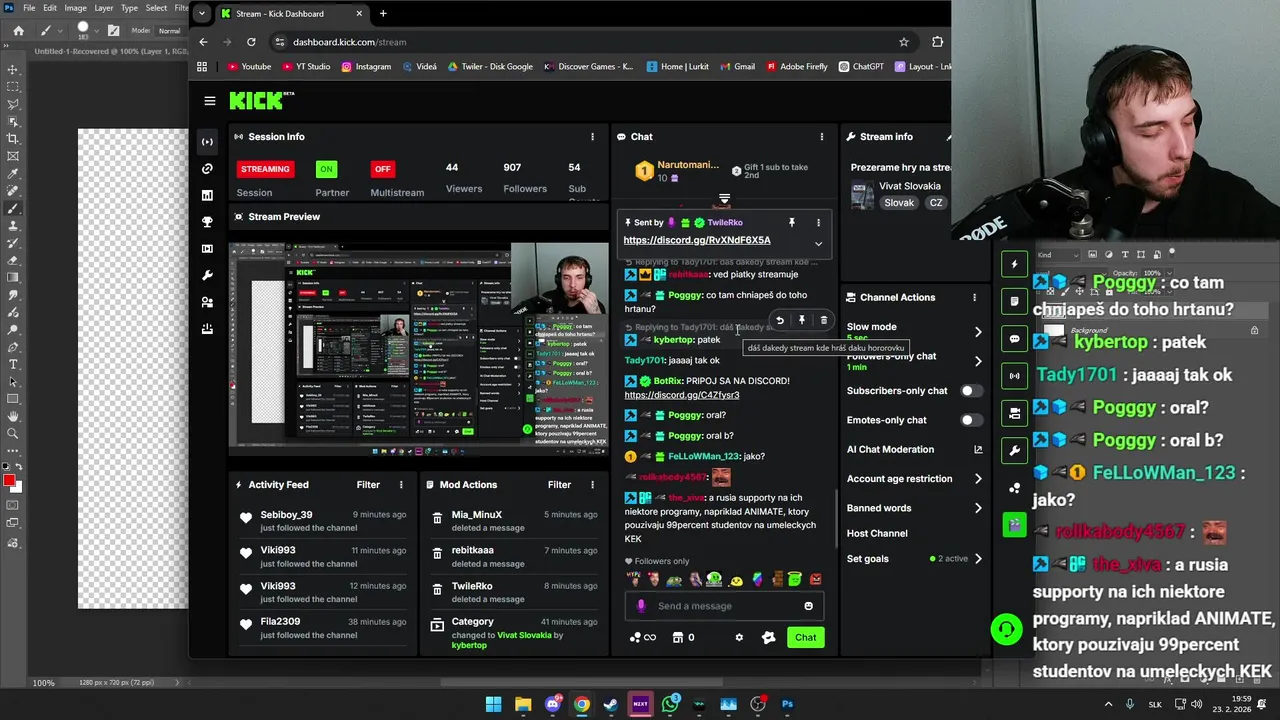
Task: Open the emoji picker in chat input
Action: coord(808,606)
